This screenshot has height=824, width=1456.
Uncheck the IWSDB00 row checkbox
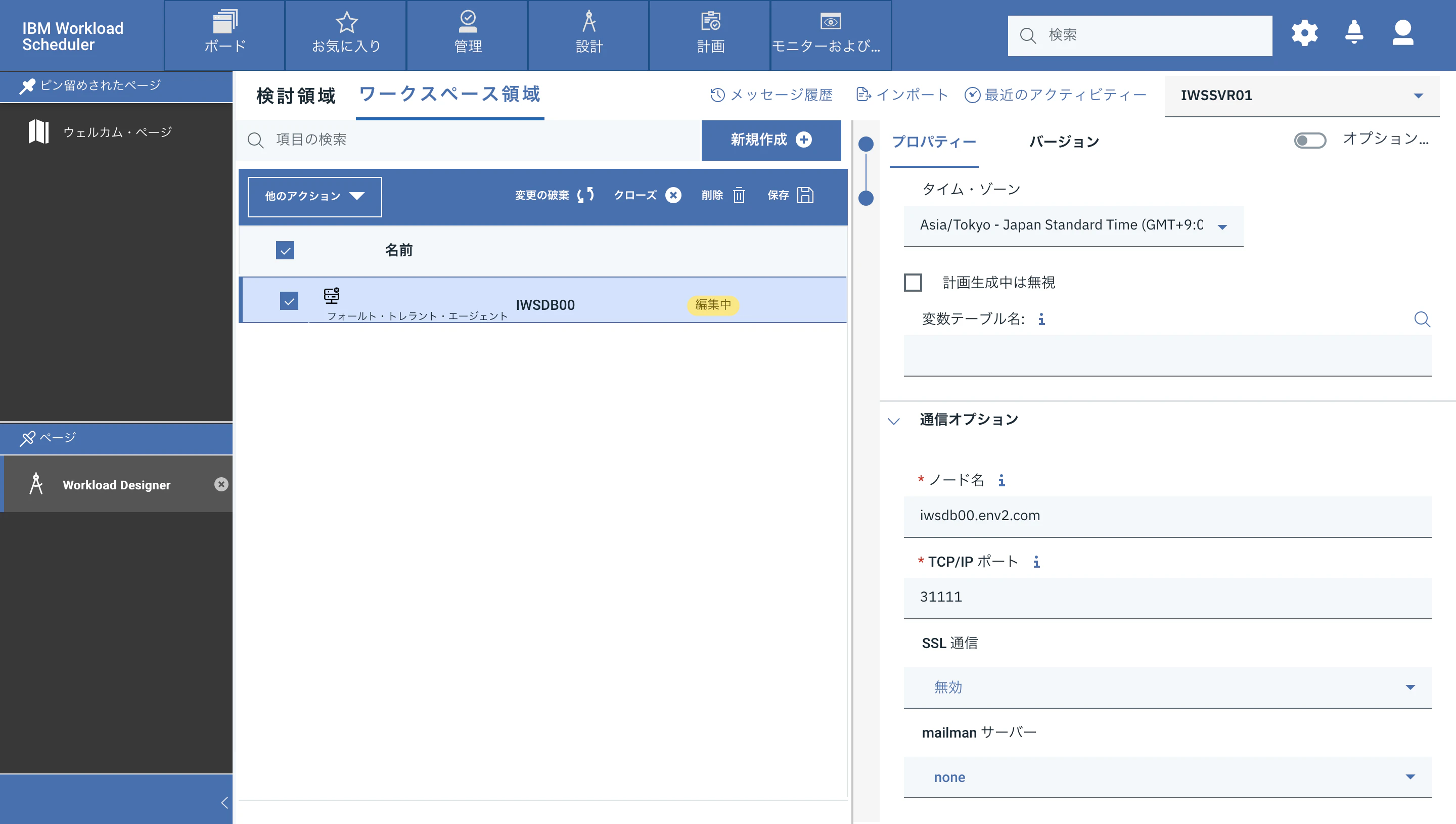click(x=289, y=301)
